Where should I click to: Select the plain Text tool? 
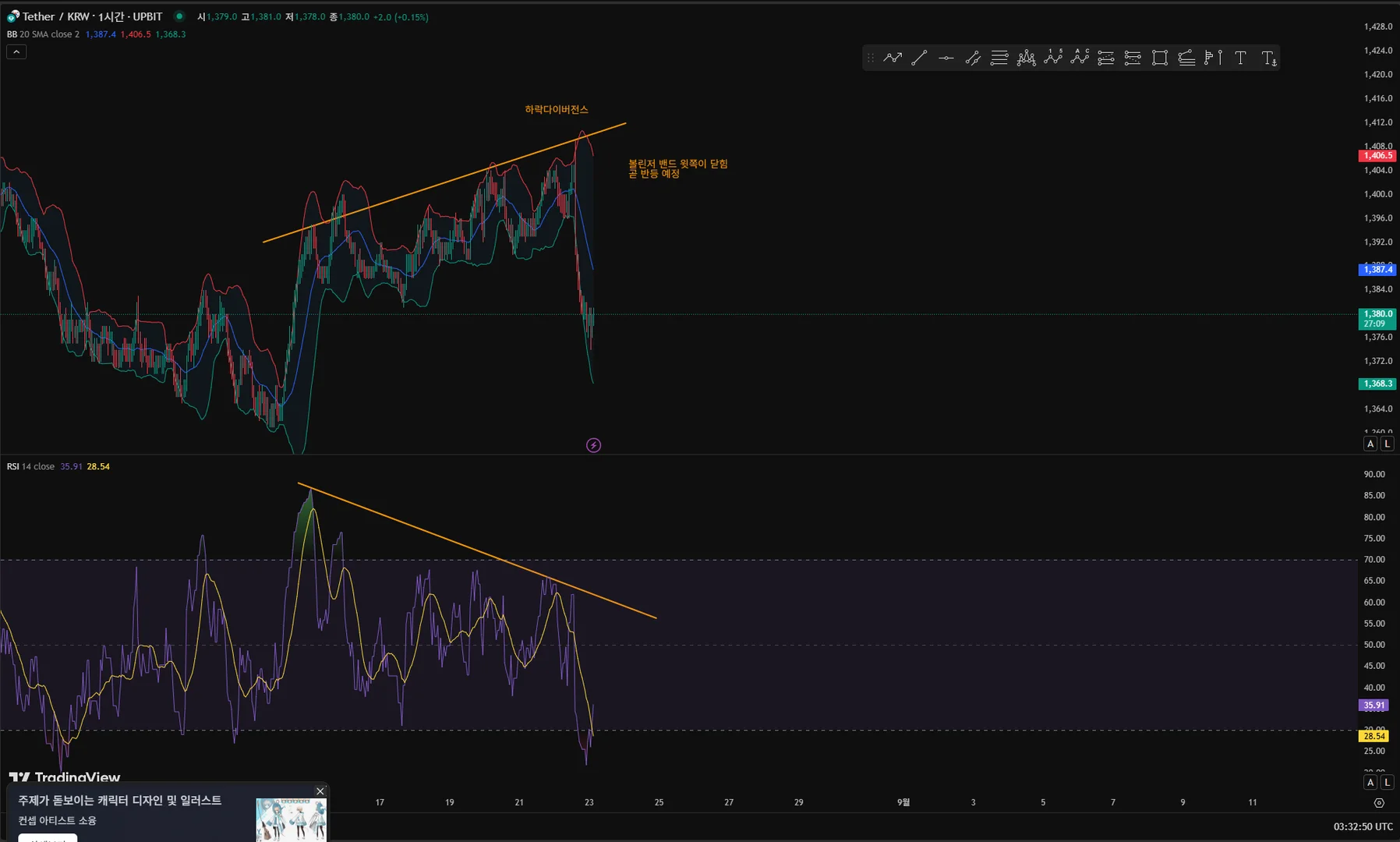point(1240,58)
